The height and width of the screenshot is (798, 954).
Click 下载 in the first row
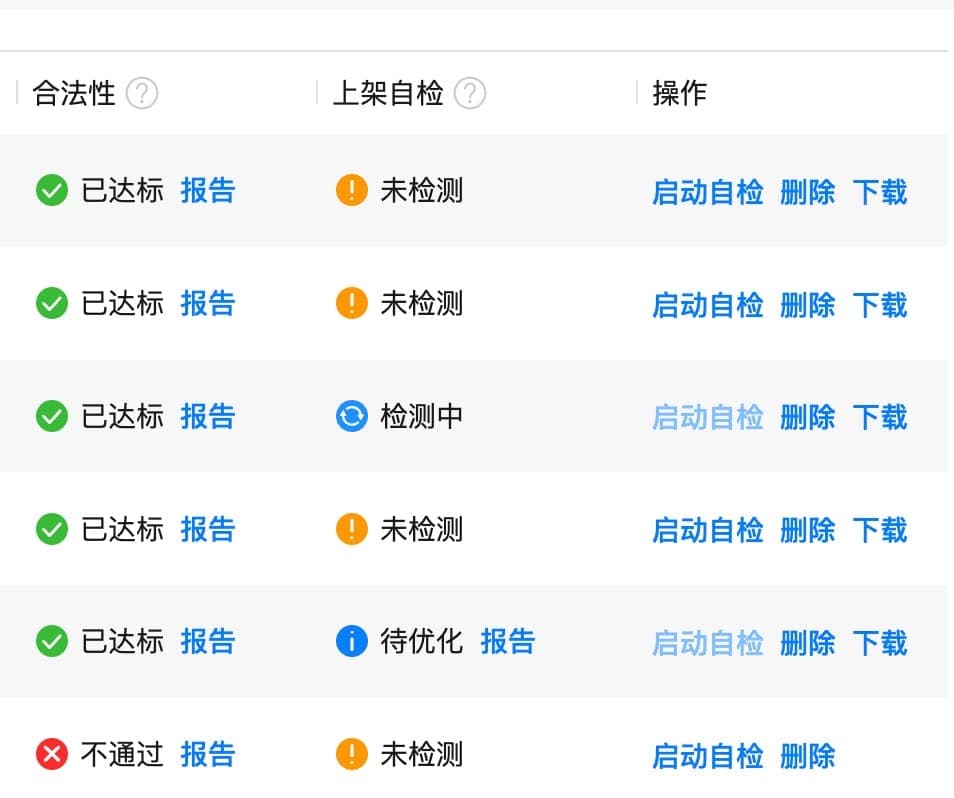click(880, 192)
